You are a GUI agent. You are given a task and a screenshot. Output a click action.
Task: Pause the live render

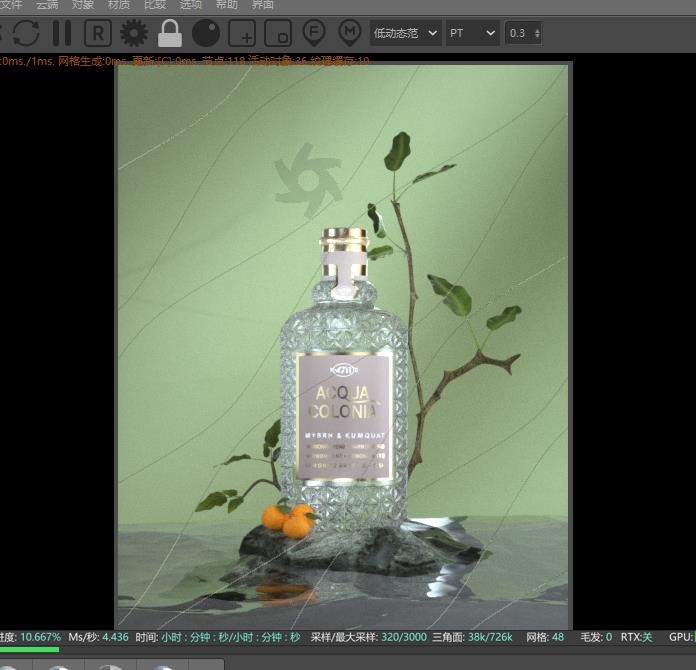coord(62,33)
